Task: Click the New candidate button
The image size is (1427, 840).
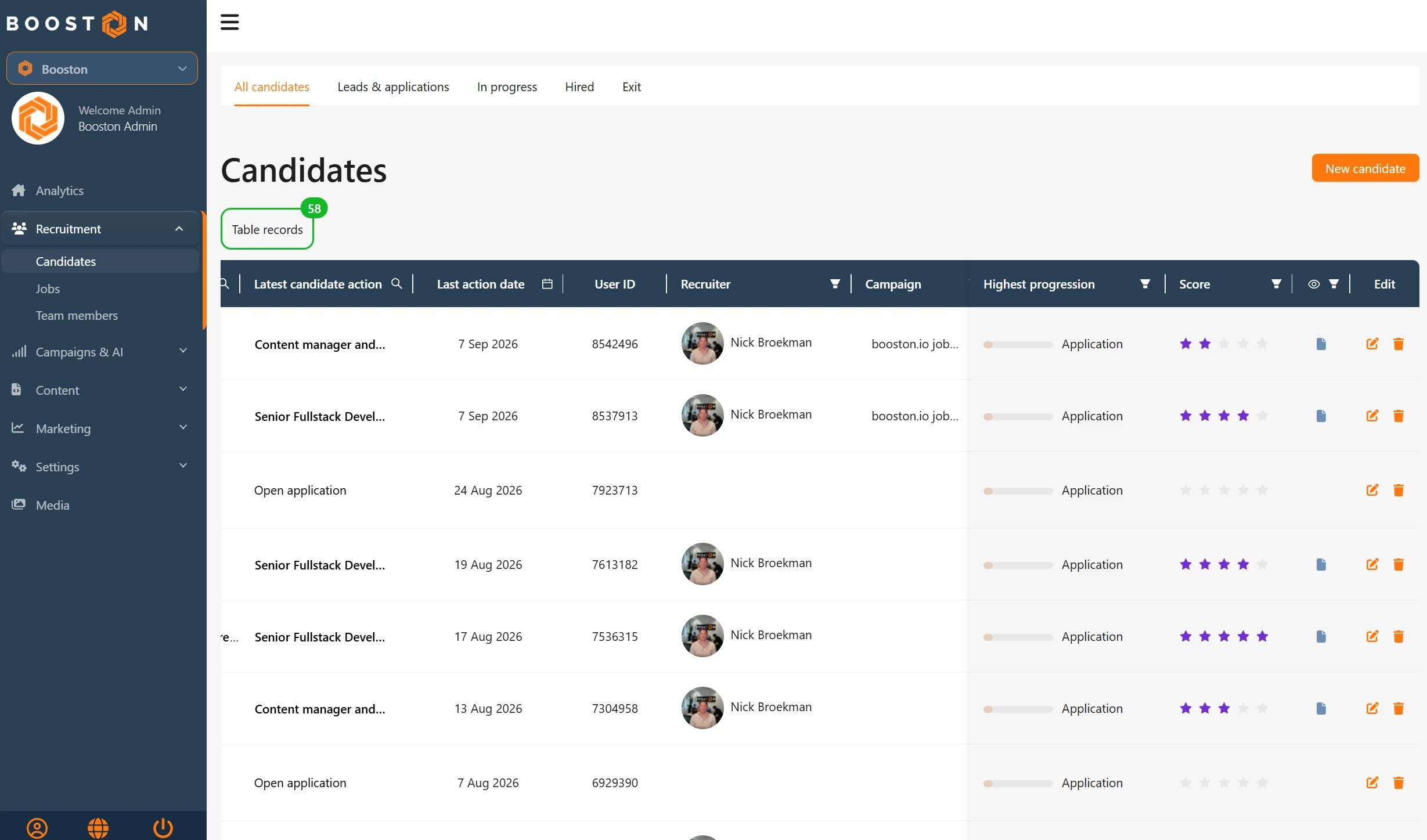Action: (x=1365, y=168)
